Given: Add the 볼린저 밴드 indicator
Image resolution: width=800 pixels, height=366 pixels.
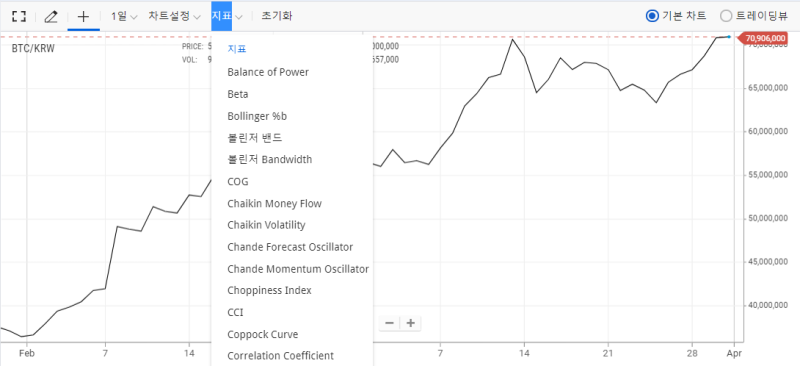Looking at the screenshot, I should coord(255,138).
